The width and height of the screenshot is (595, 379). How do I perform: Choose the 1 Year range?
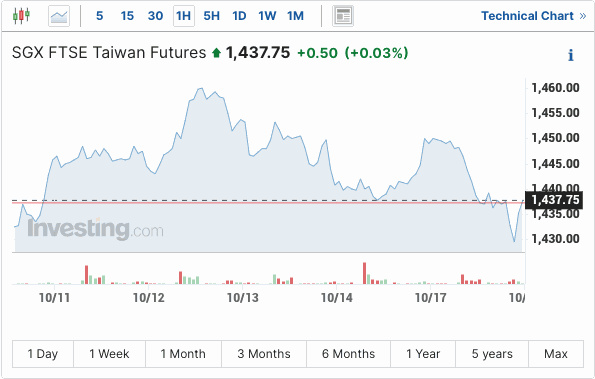click(423, 354)
